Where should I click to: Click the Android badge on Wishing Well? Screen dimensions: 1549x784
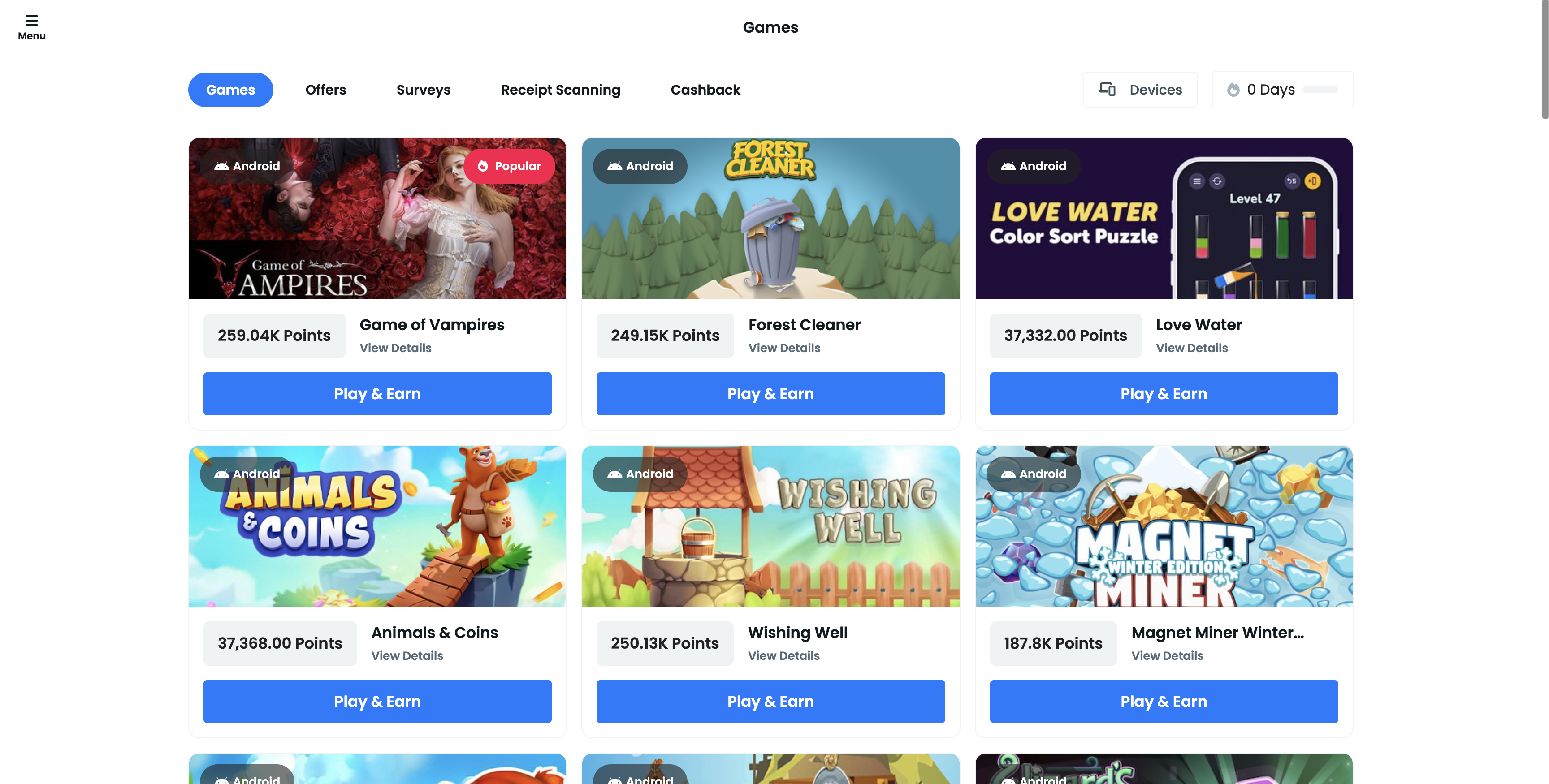(640, 474)
